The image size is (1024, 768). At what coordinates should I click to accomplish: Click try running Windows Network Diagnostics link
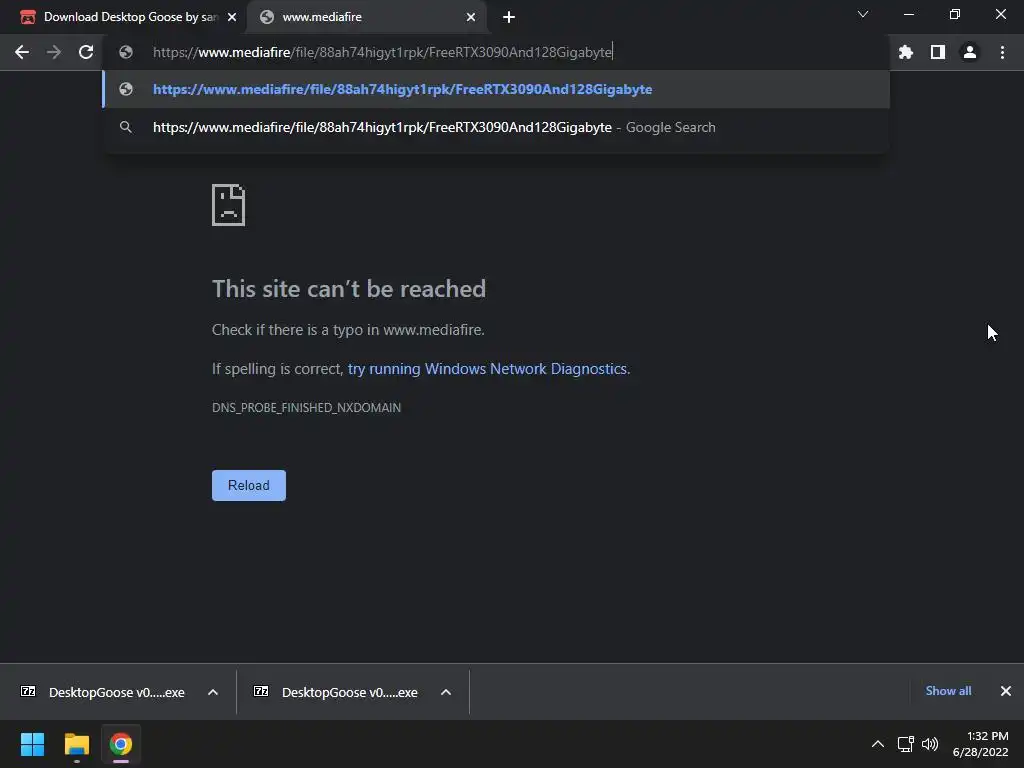tap(487, 369)
